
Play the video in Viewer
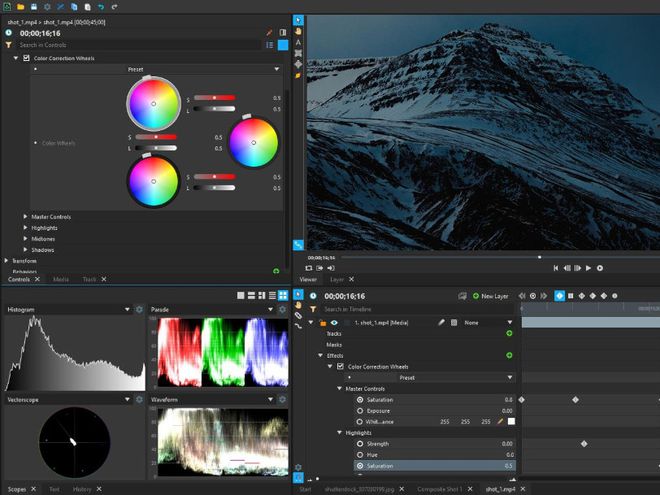tap(588, 268)
